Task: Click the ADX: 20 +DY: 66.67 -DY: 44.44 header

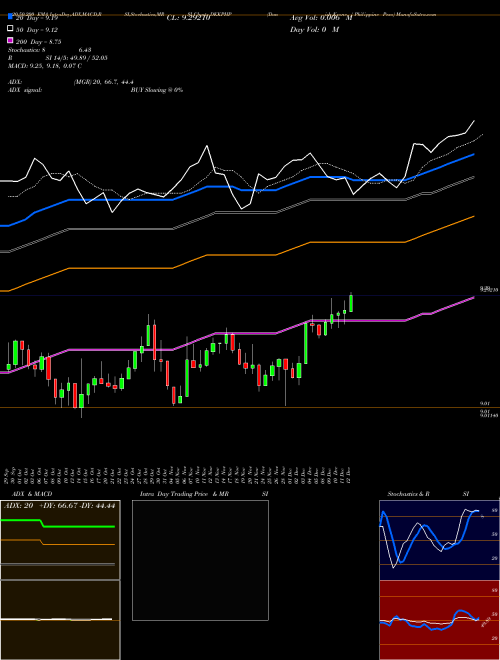Action: coord(59,506)
